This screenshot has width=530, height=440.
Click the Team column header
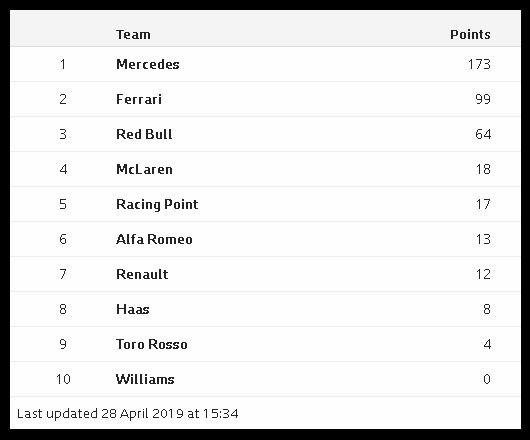133,34
